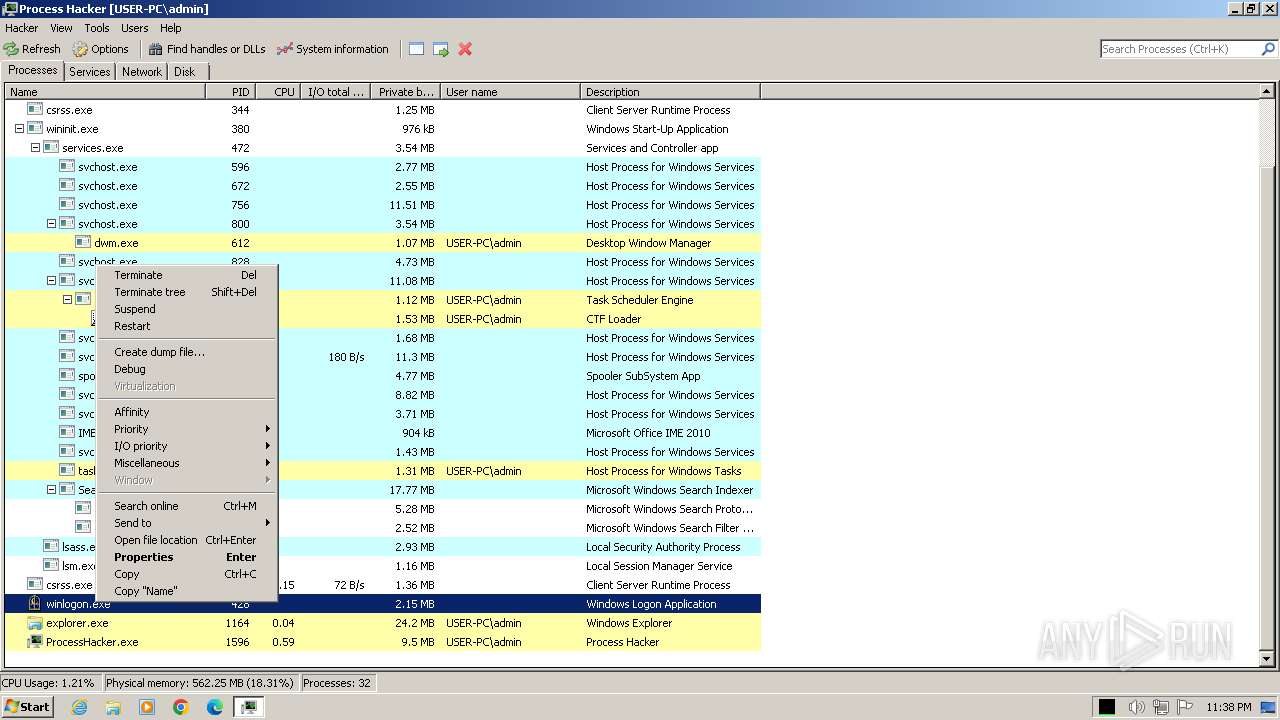Open Microsoft Edge from the taskbar
Image resolution: width=1280 pixels, height=720 pixels.
(215, 707)
